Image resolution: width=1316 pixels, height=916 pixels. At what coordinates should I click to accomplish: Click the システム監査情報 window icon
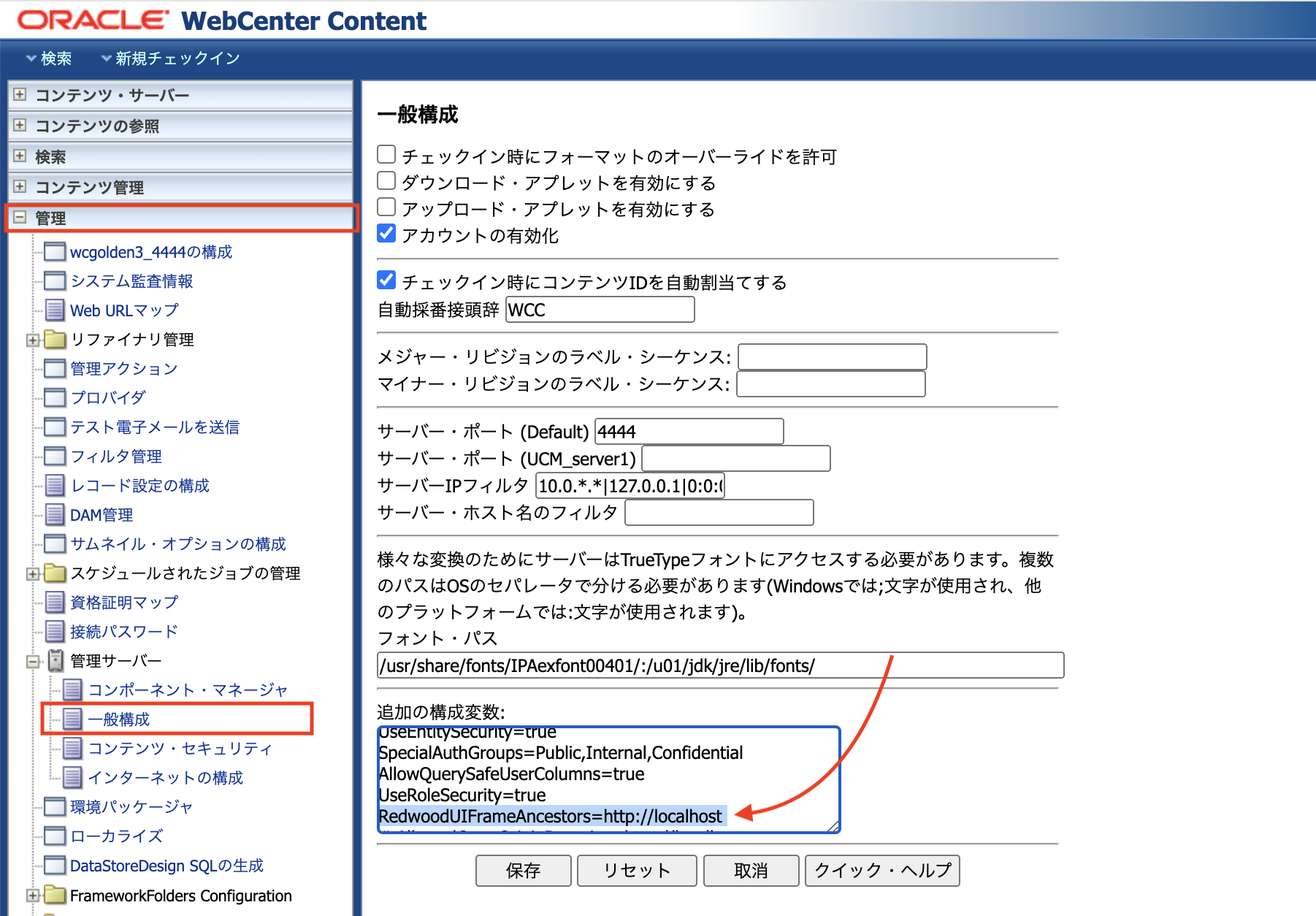click(x=55, y=281)
